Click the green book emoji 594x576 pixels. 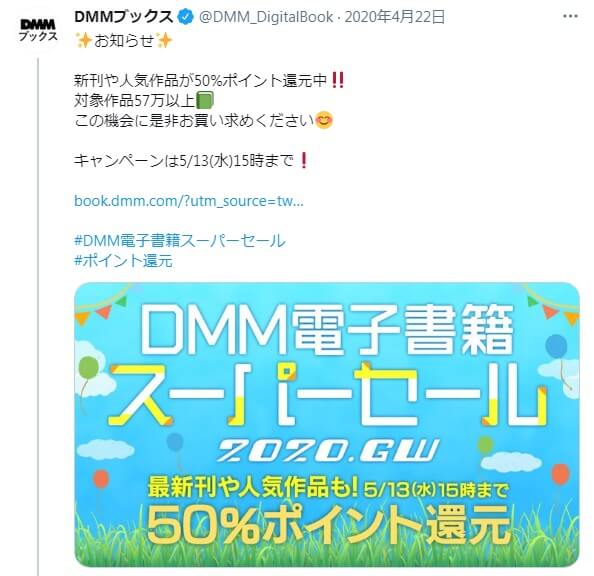(206, 100)
